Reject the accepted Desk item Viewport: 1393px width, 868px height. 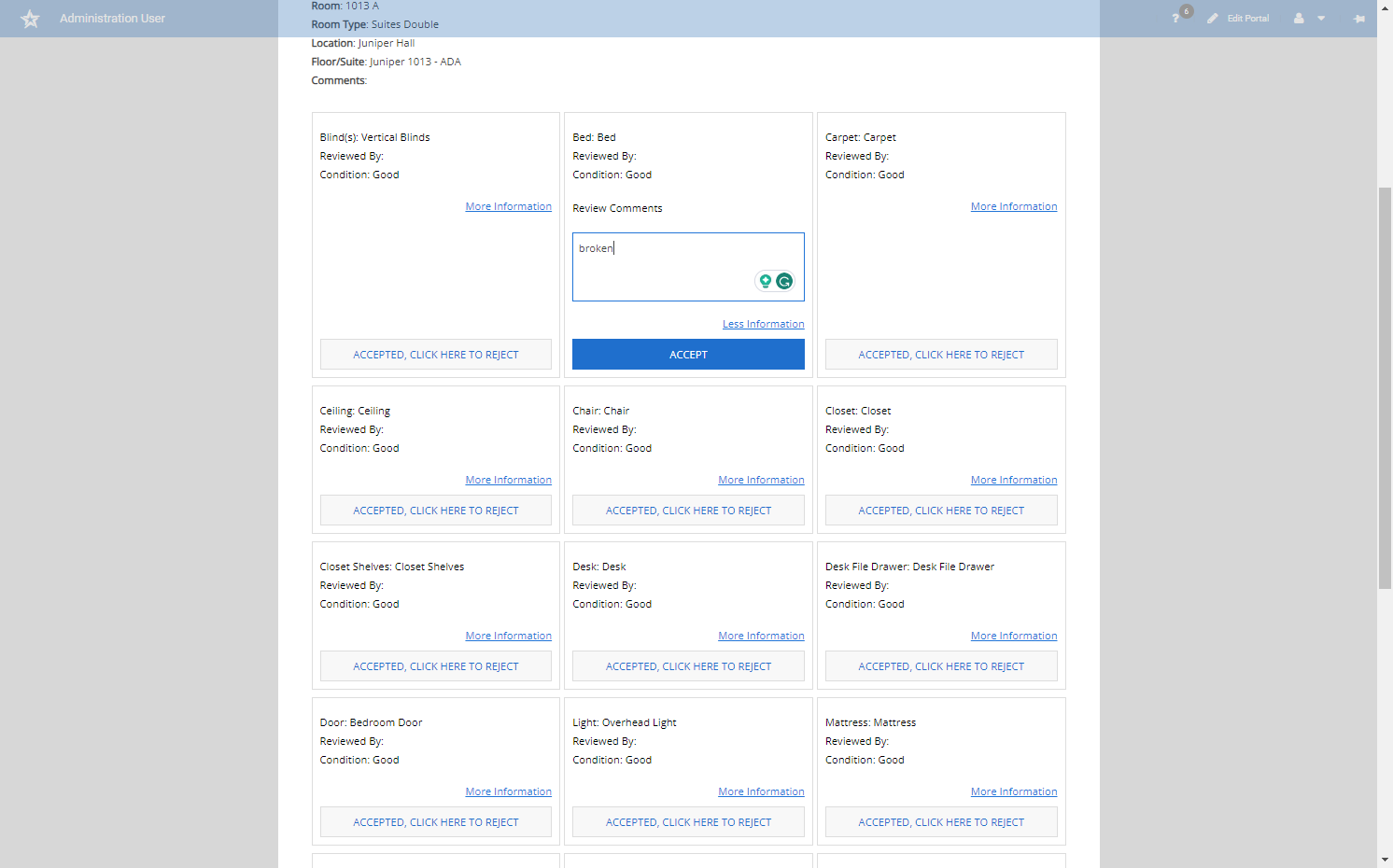[x=688, y=666]
